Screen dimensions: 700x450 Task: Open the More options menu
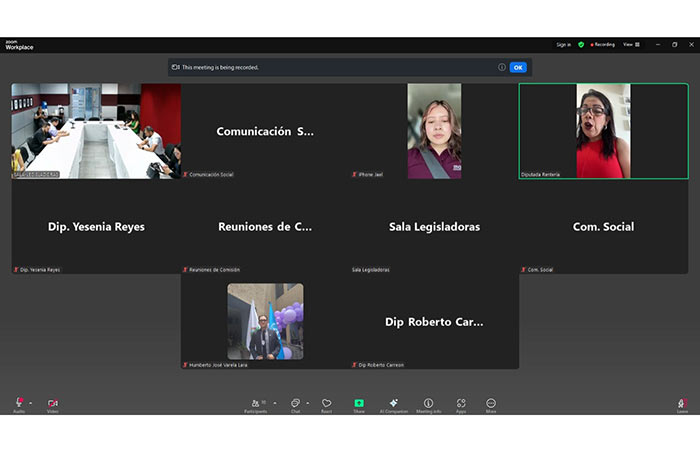coord(491,403)
